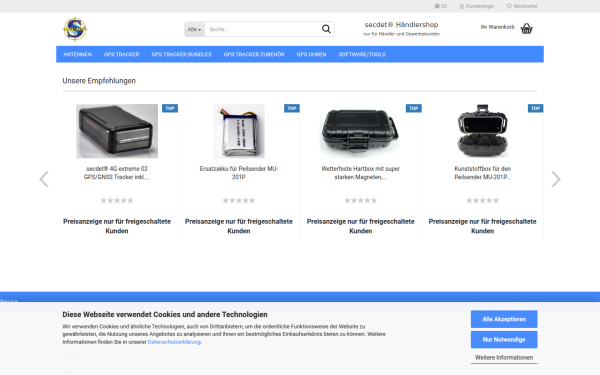Open the Antennen menu category
The height and width of the screenshot is (375, 600).
point(77,54)
